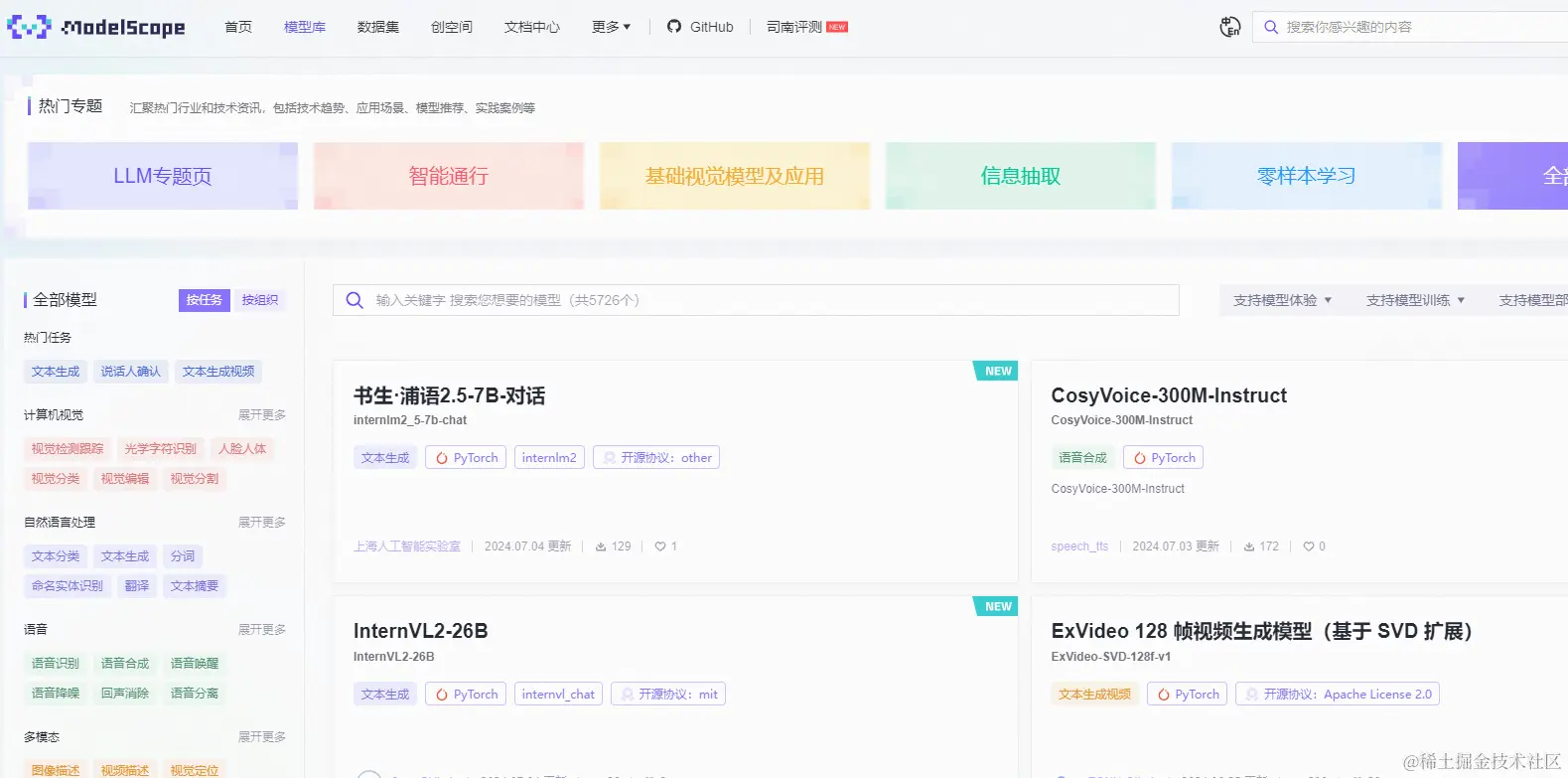The image size is (1568, 778).
Task: Toggle the 按任务 filter mode
Action: [205, 300]
